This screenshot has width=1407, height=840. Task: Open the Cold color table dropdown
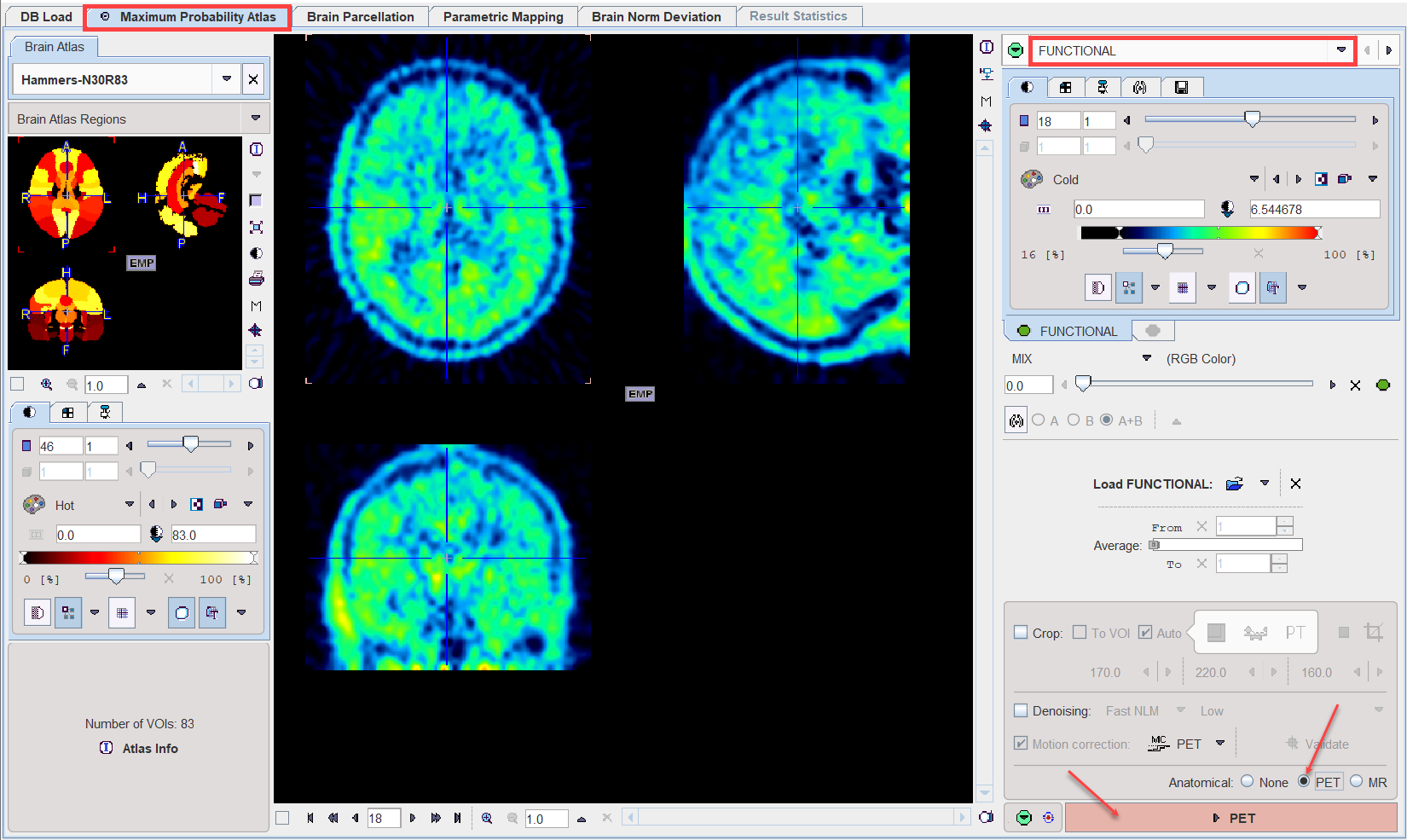(x=1254, y=179)
